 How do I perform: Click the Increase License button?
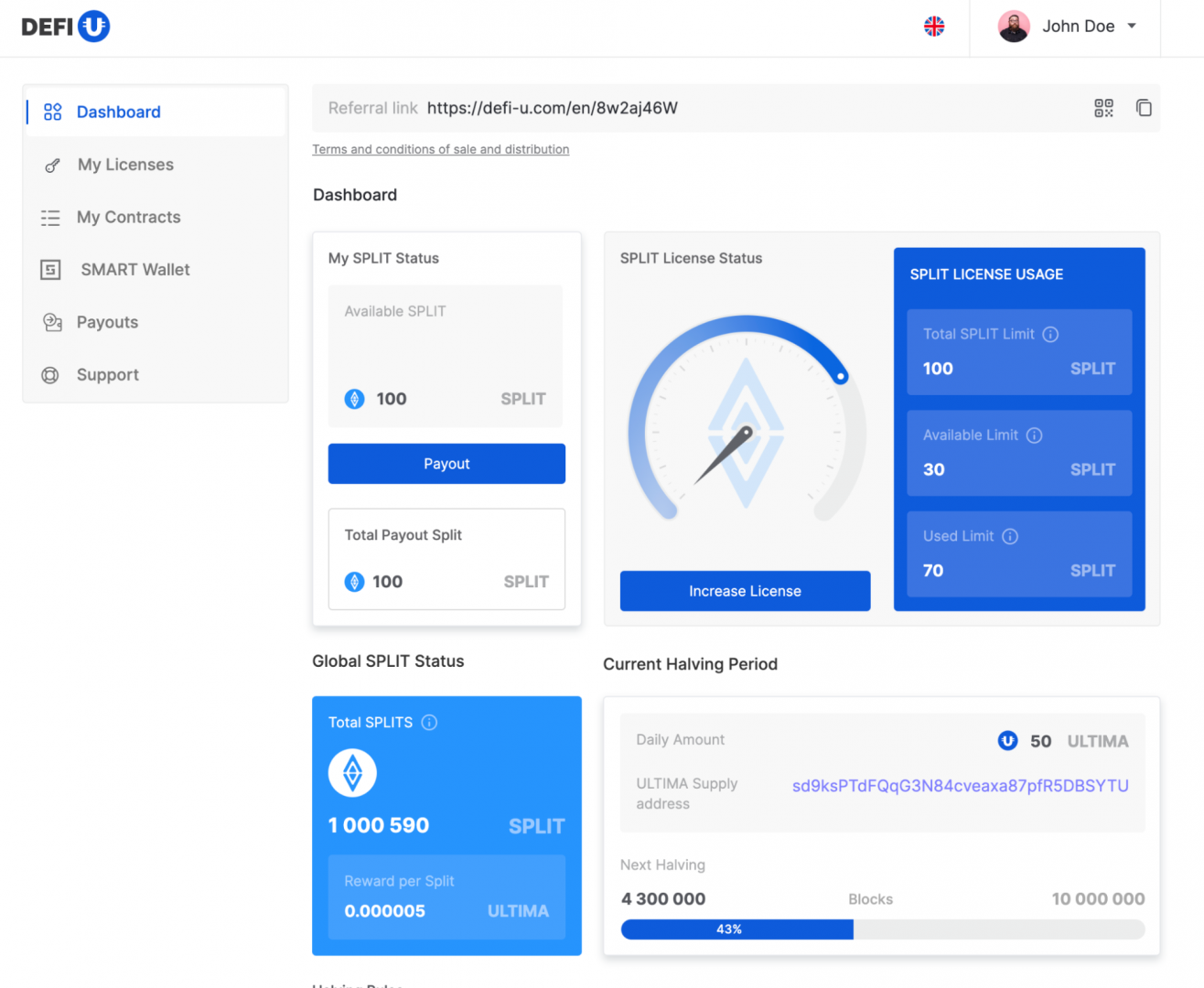(x=745, y=591)
